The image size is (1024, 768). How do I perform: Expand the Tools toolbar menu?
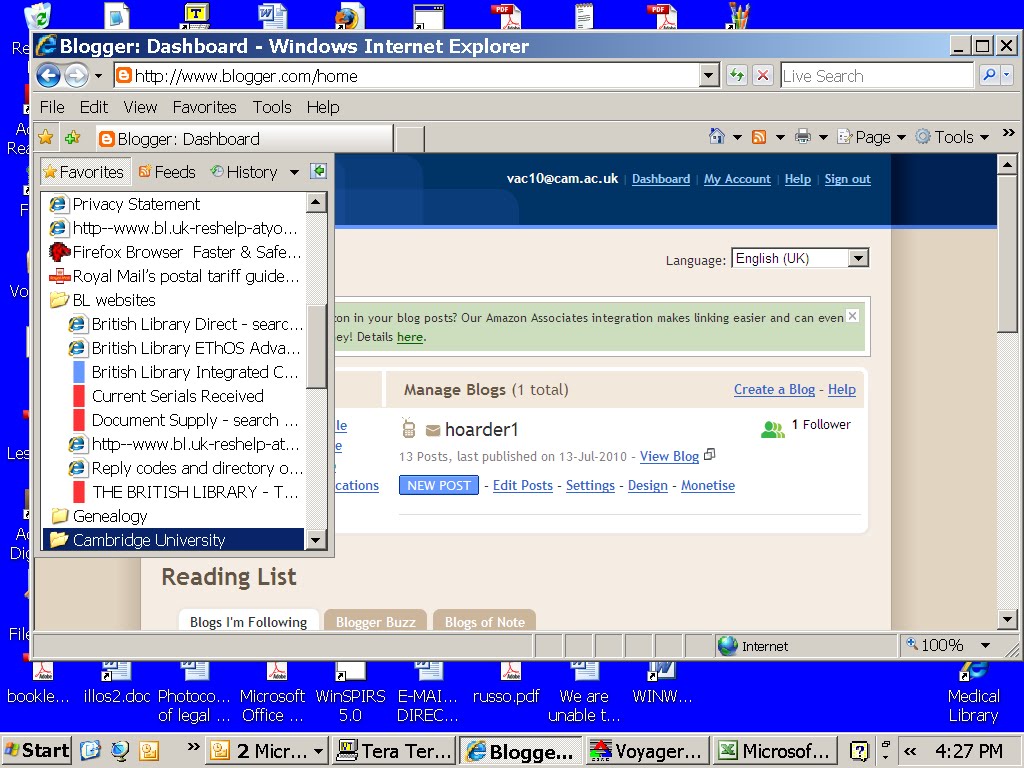[x=952, y=136]
